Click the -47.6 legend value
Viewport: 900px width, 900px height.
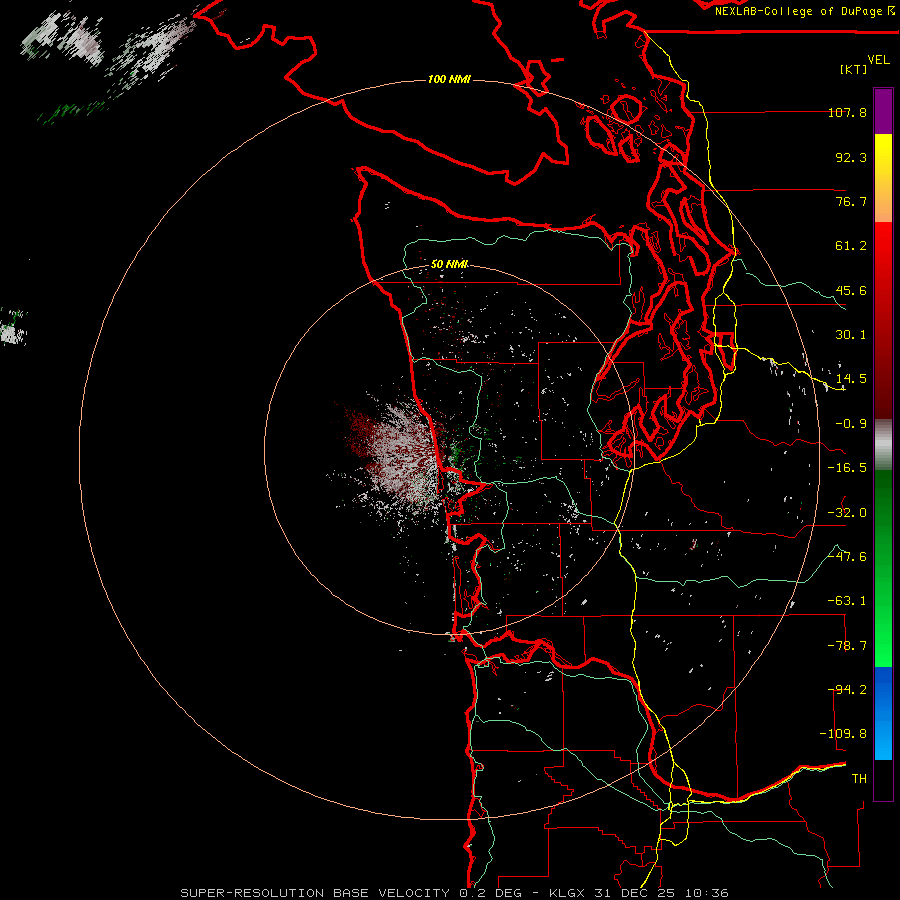click(847, 557)
